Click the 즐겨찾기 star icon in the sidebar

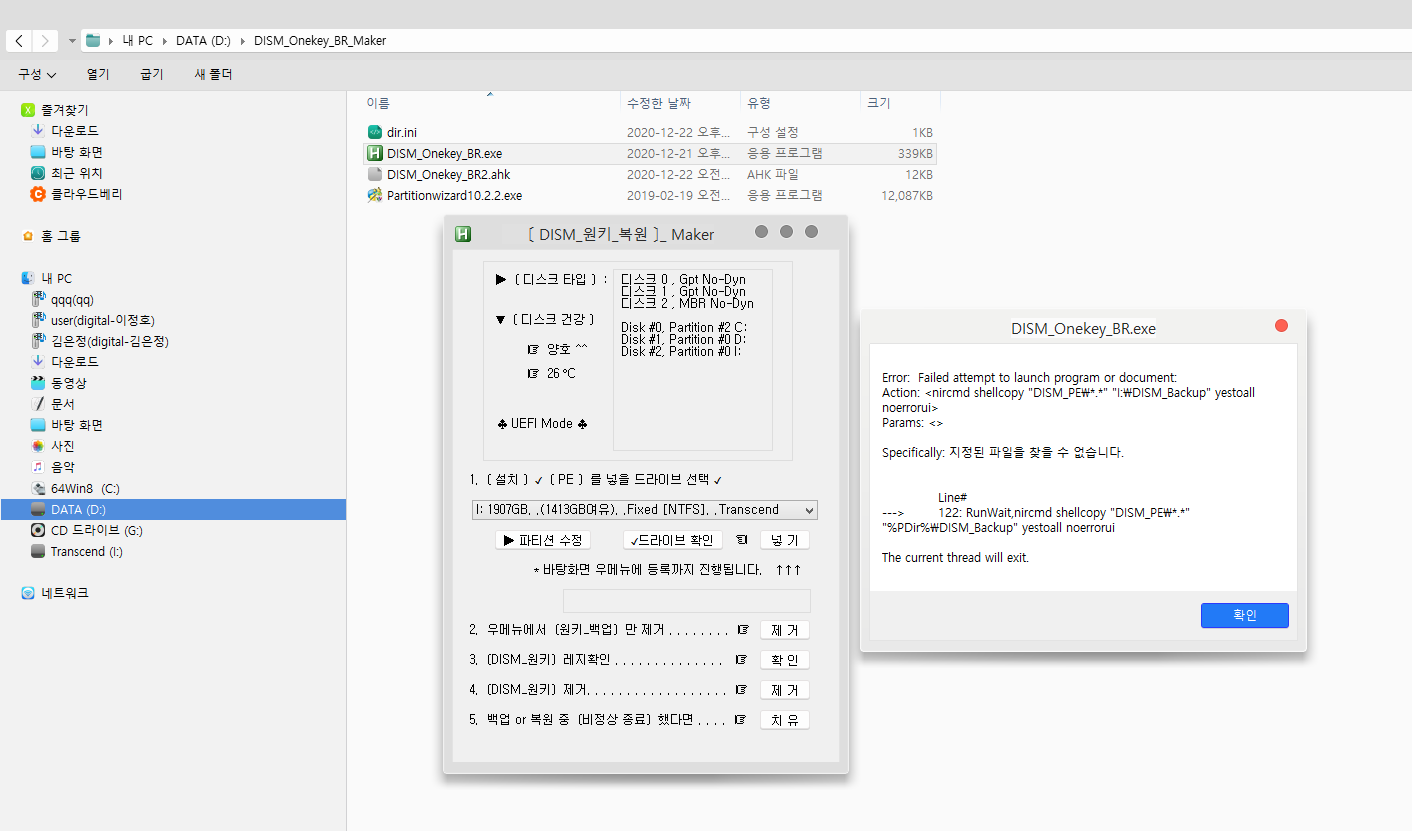pyautogui.click(x=28, y=110)
